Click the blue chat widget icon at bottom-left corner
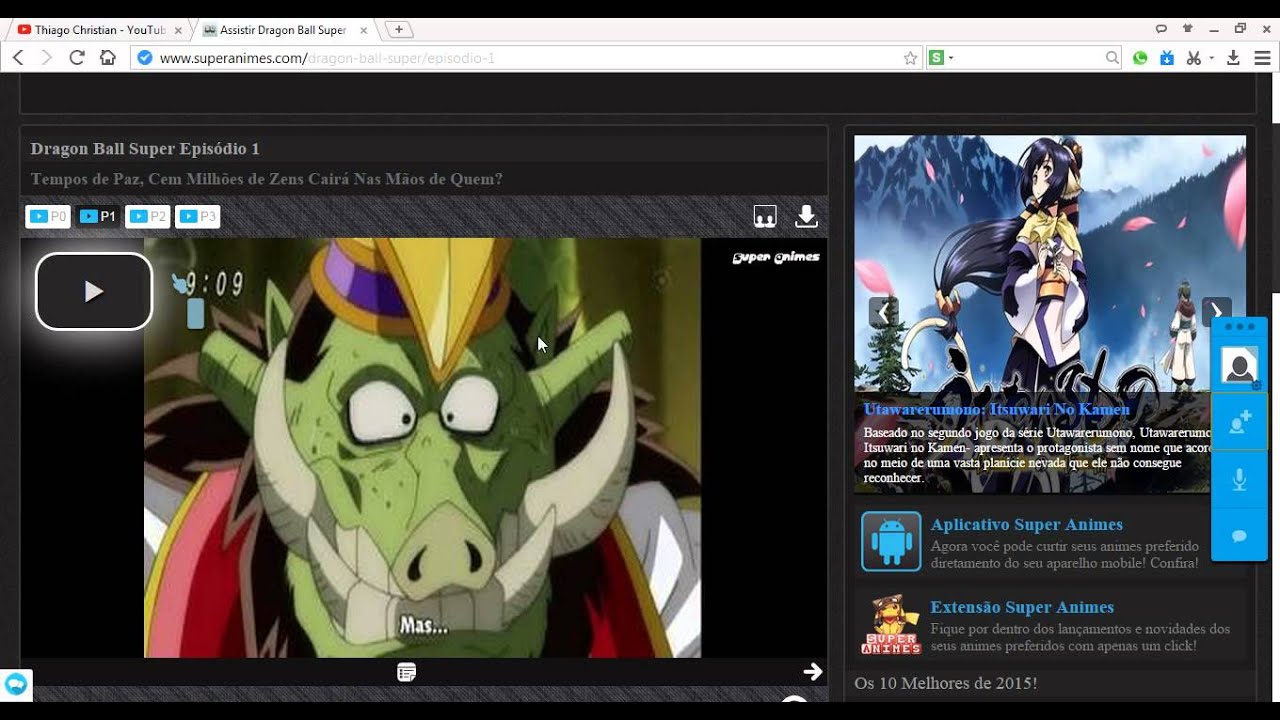1280x720 pixels. click(16, 685)
